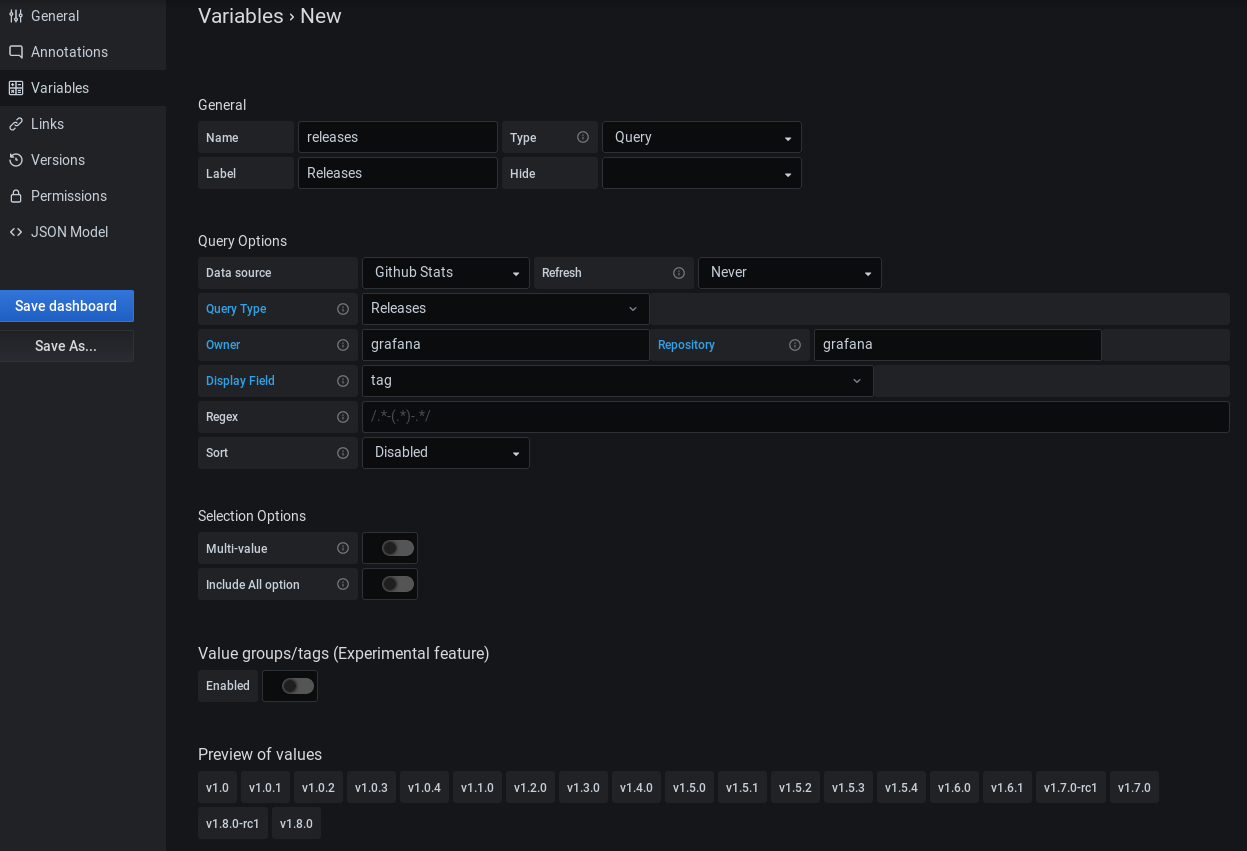Screen dimensions: 1247x851
Task: Click the Links chain icon
Action: 16,123
